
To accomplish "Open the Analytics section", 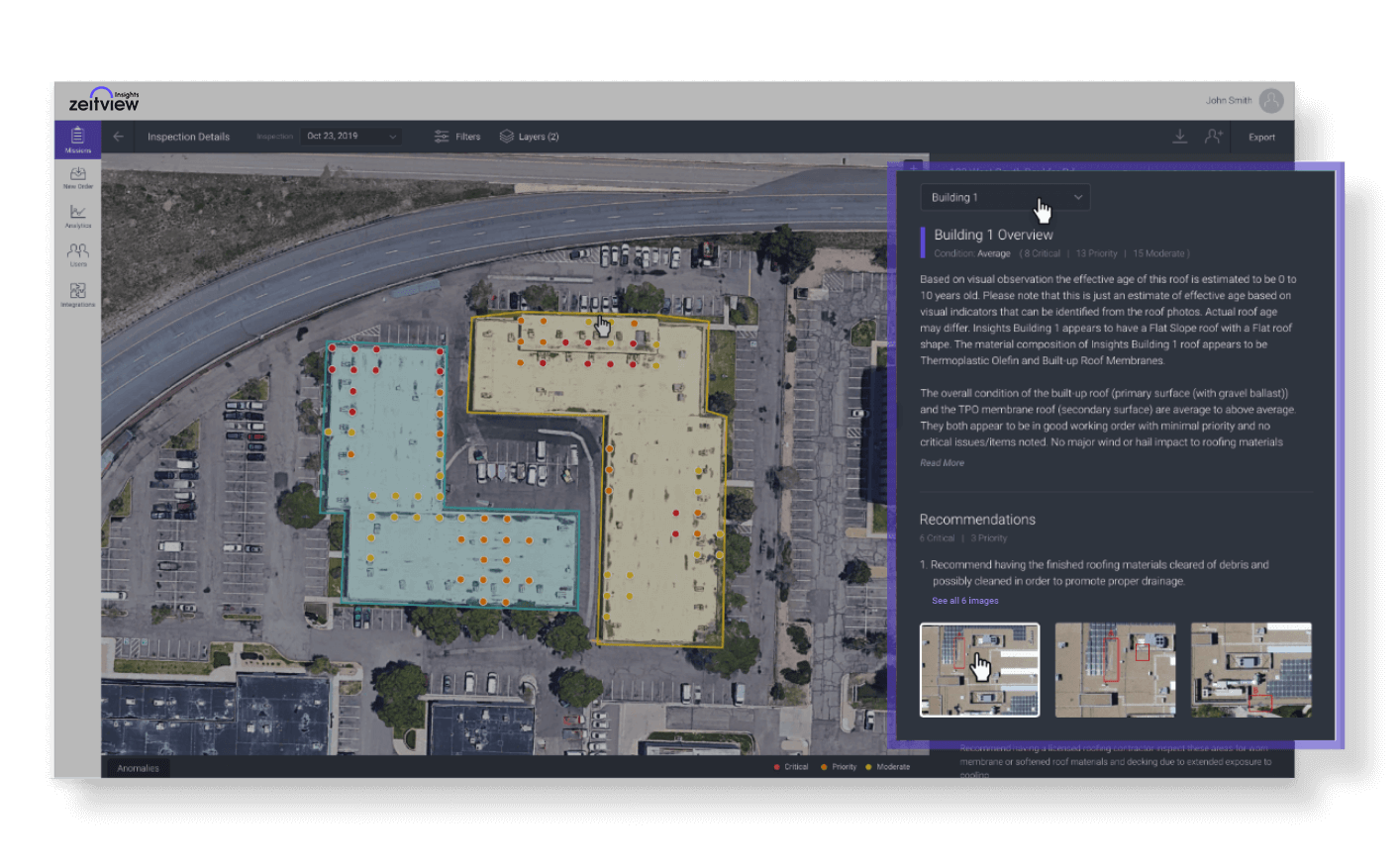I will pos(77,216).
